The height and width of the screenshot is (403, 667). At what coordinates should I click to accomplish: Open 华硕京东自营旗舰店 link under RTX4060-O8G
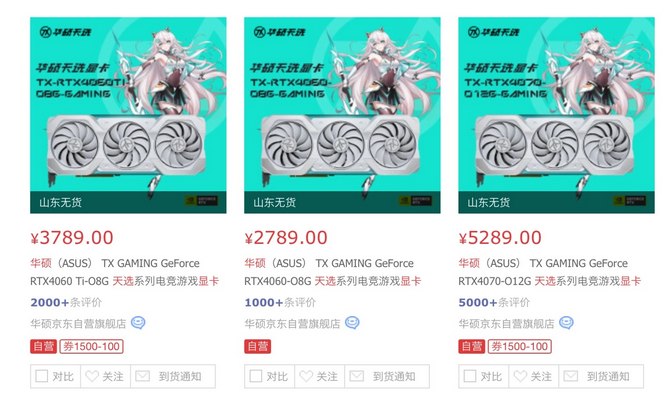[x=292, y=324]
